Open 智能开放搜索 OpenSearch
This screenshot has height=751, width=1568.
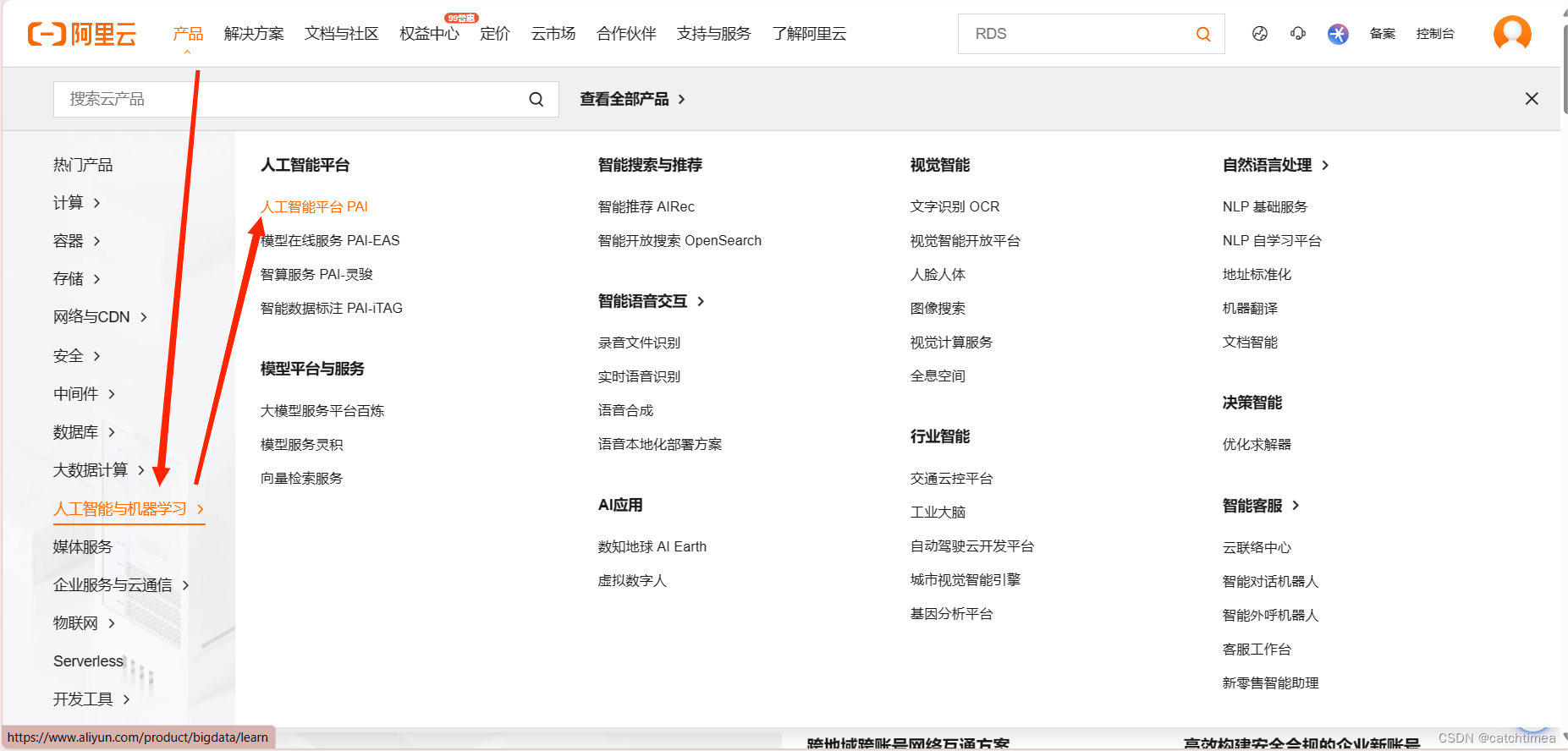pos(679,241)
